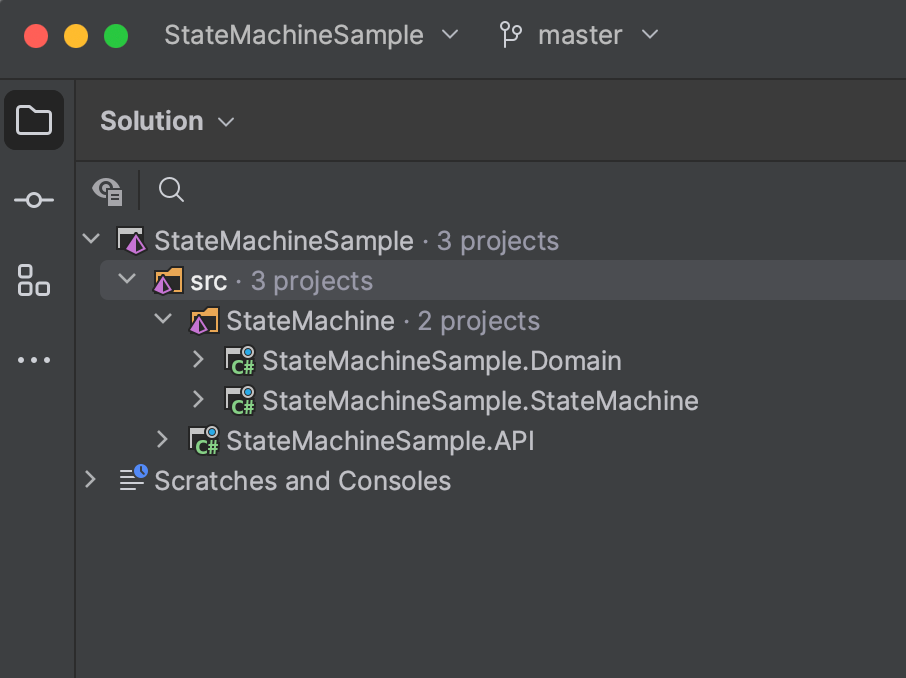906x678 pixels.
Task: Click the StateMachineSample.Domain project icon
Action: click(x=239, y=360)
